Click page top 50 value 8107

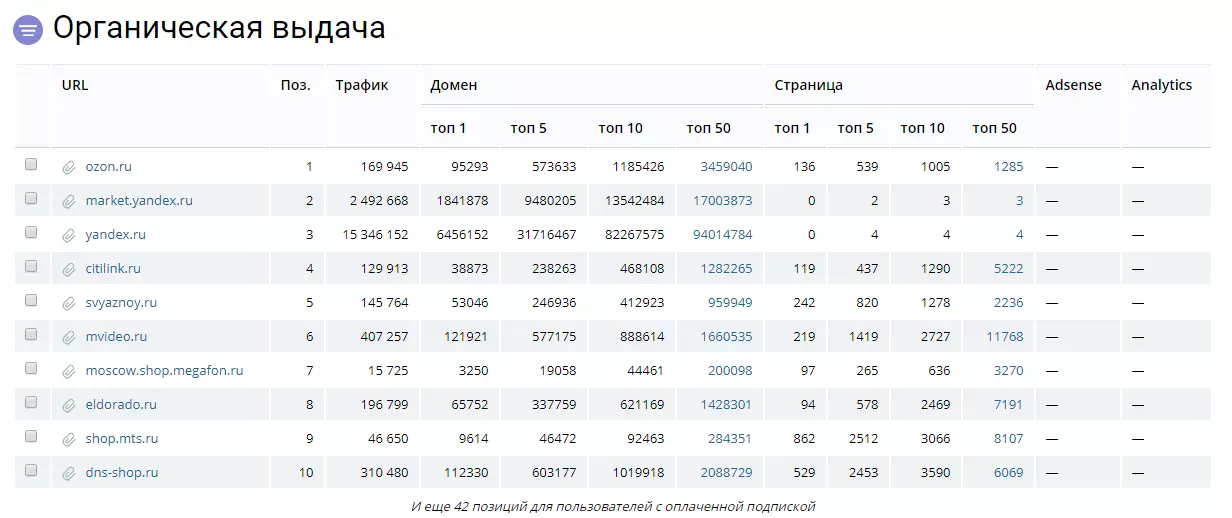pyautogui.click(x=1009, y=439)
